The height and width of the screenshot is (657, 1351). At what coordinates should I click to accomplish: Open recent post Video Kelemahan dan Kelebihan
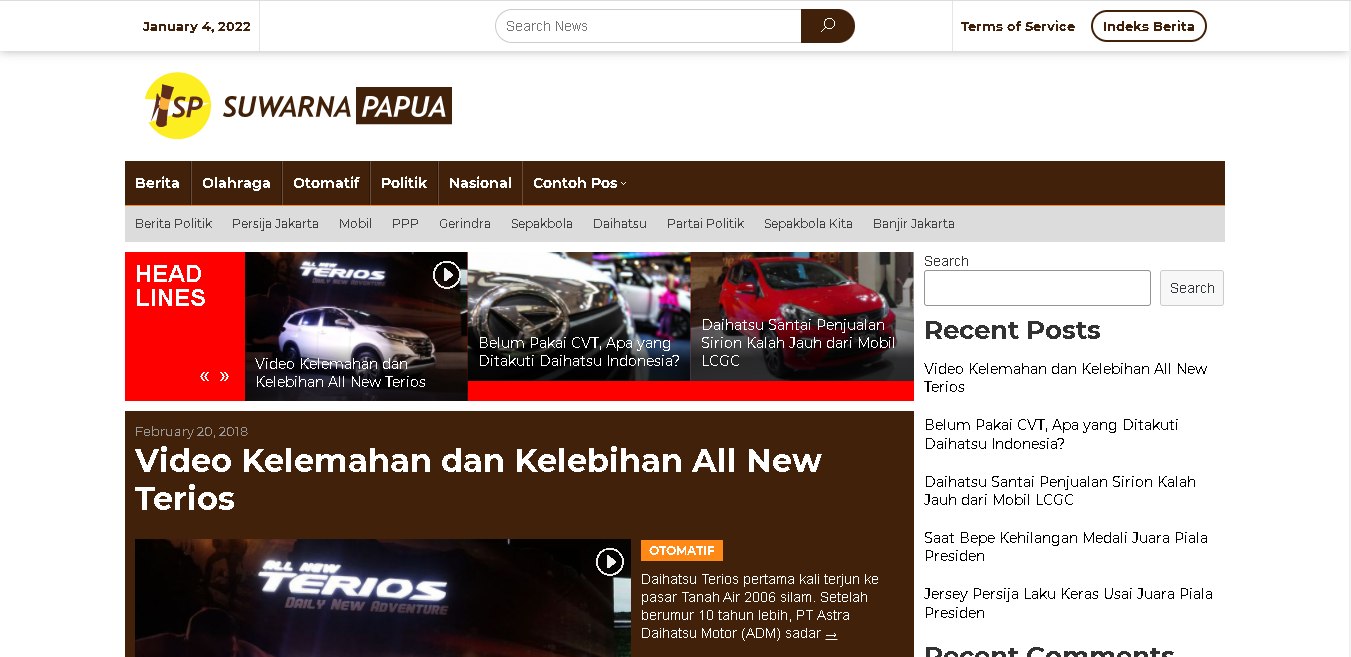click(1065, 378)
